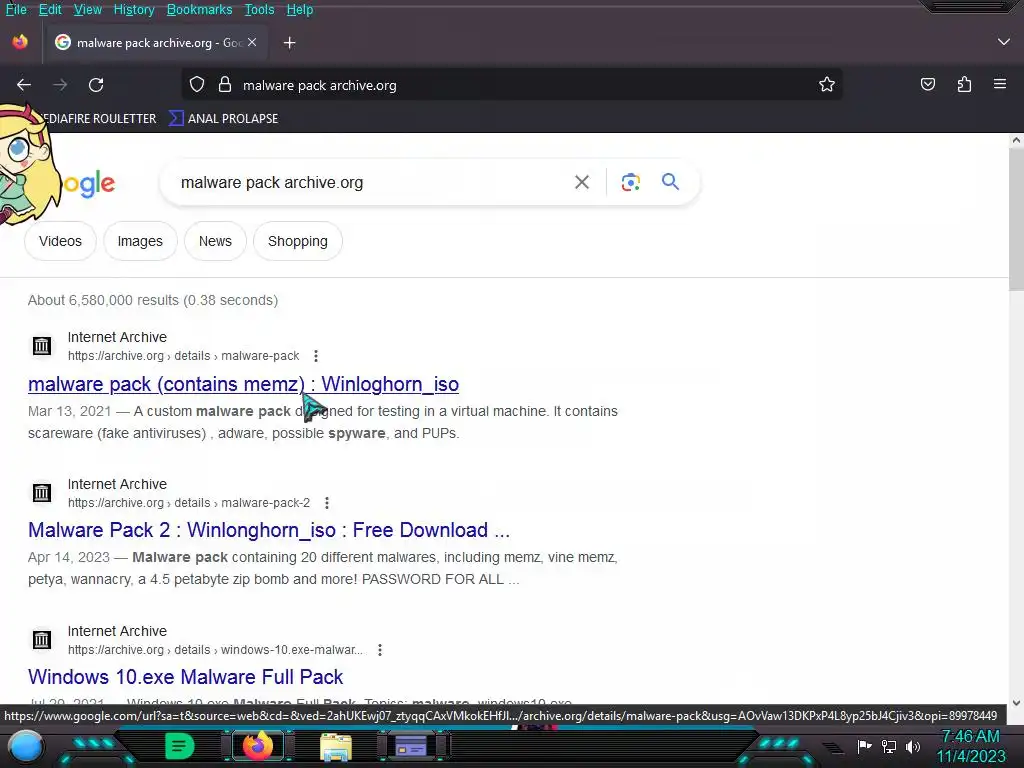The width and height of the screenshot is (1024, 768).
Task: Open Windows 10.exe Malware Full Pack link
Action: tap(185, 677)
